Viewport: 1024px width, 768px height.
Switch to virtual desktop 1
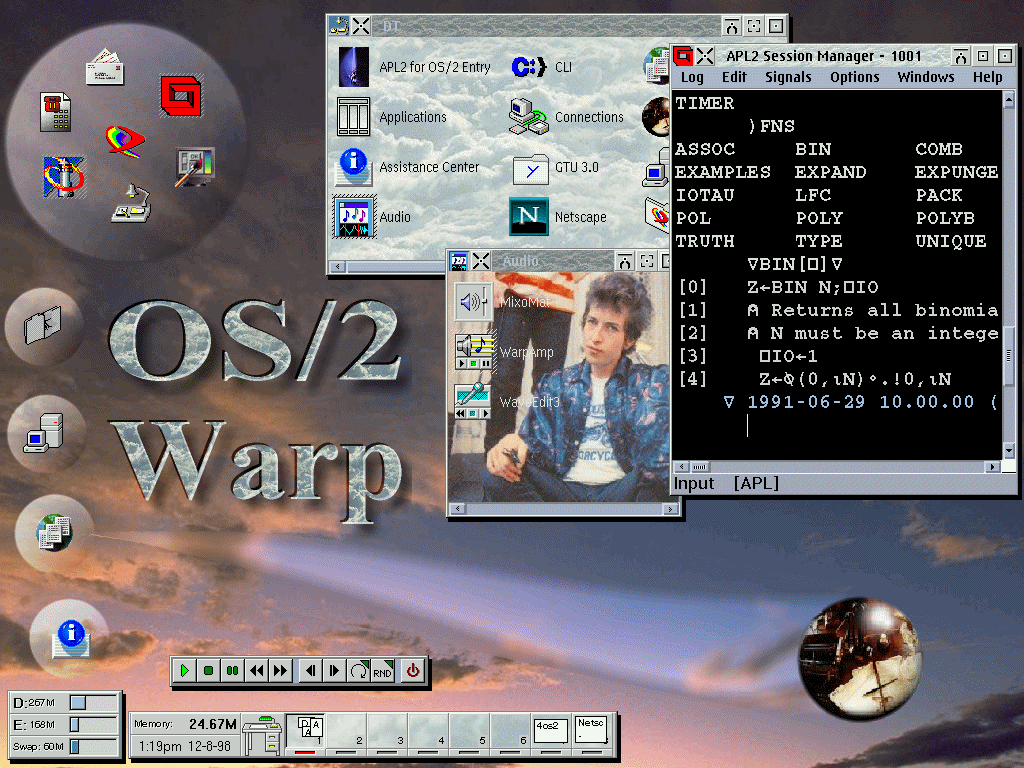click(306, 733)
